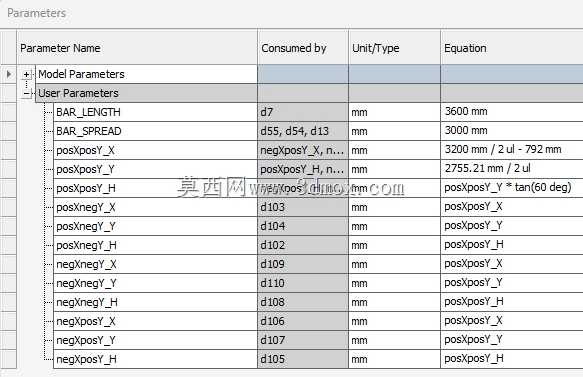The height and width of the screenshot is (377, 583).
Task: Click the d108 consumed-by cell
Action: tap(303, 302)
